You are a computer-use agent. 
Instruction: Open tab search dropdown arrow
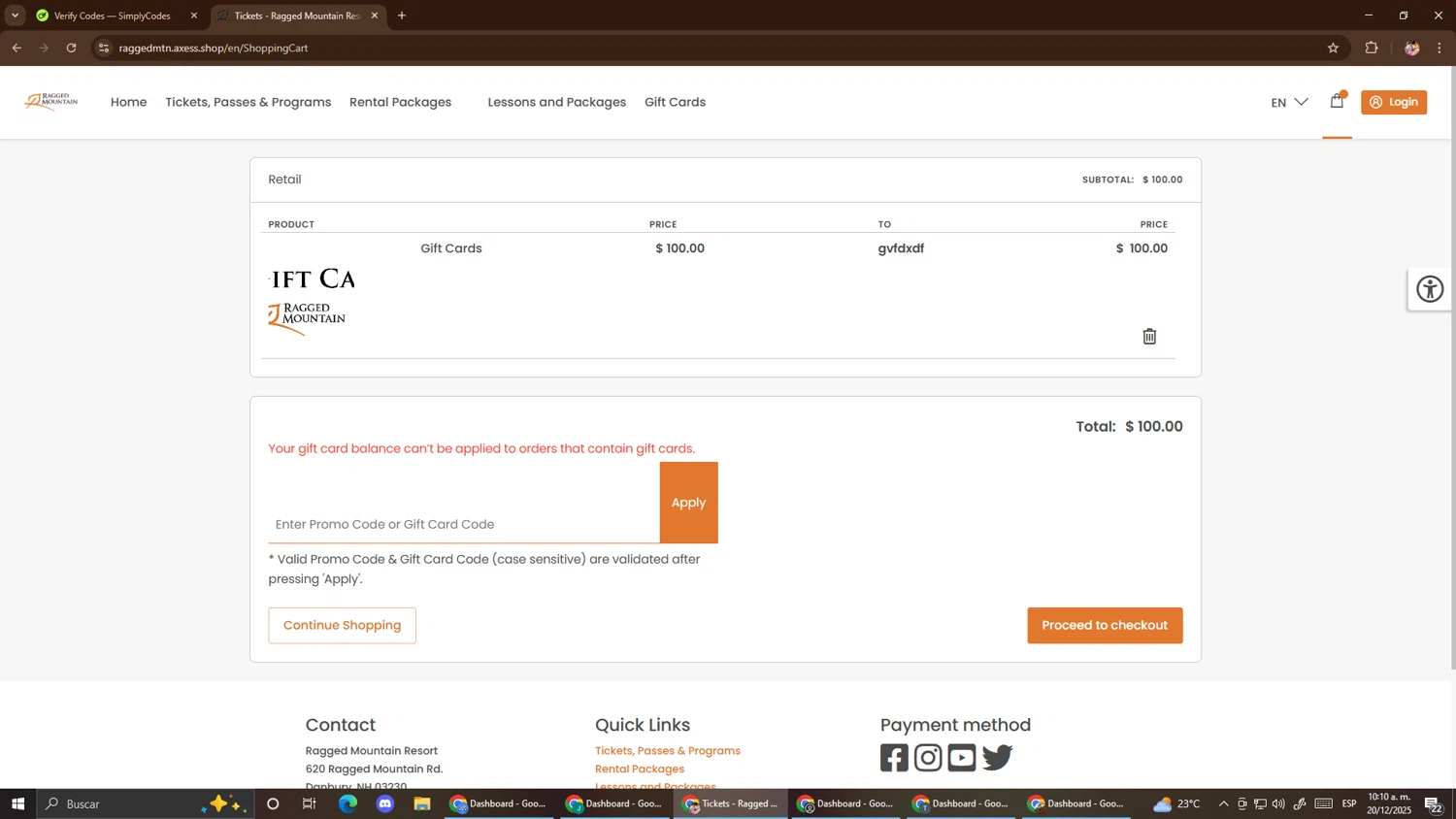pyautogui.click(x=15, y=16)
